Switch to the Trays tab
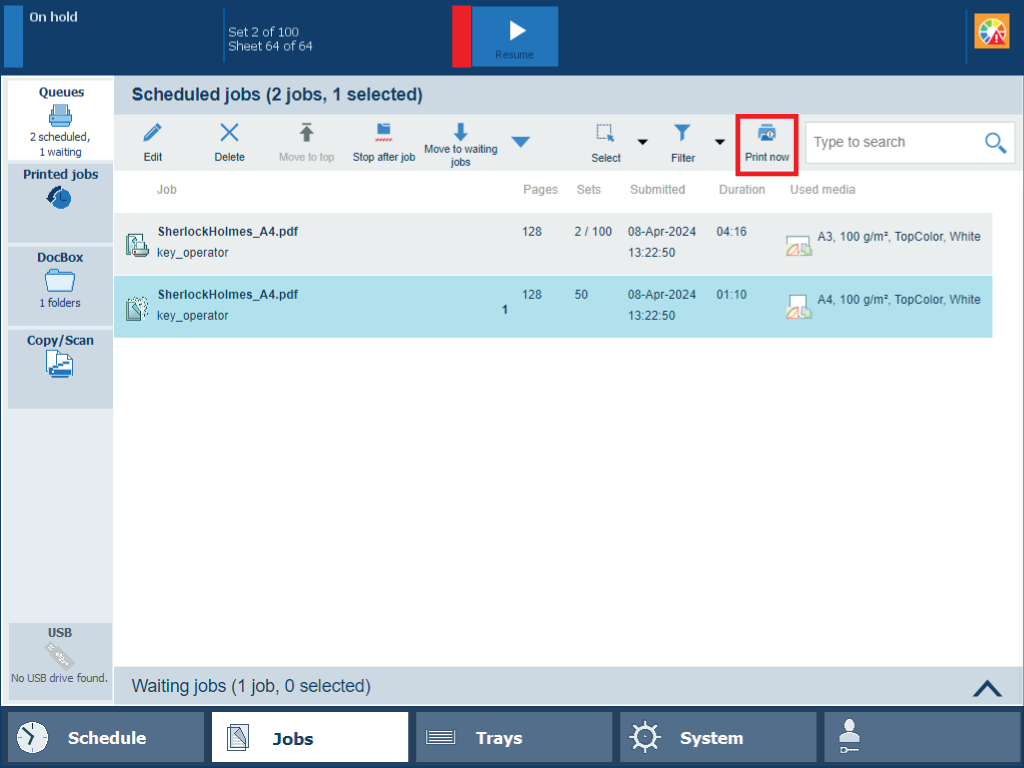 pos(513,738)
